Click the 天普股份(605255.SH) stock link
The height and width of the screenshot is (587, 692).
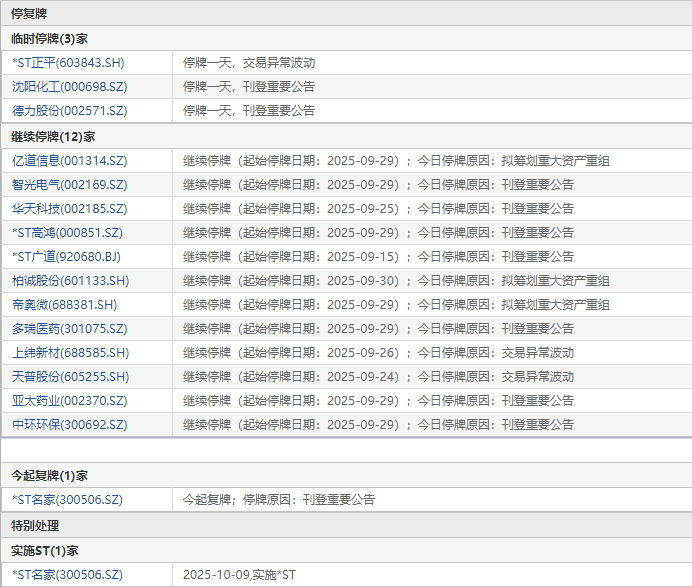[70, 377]
